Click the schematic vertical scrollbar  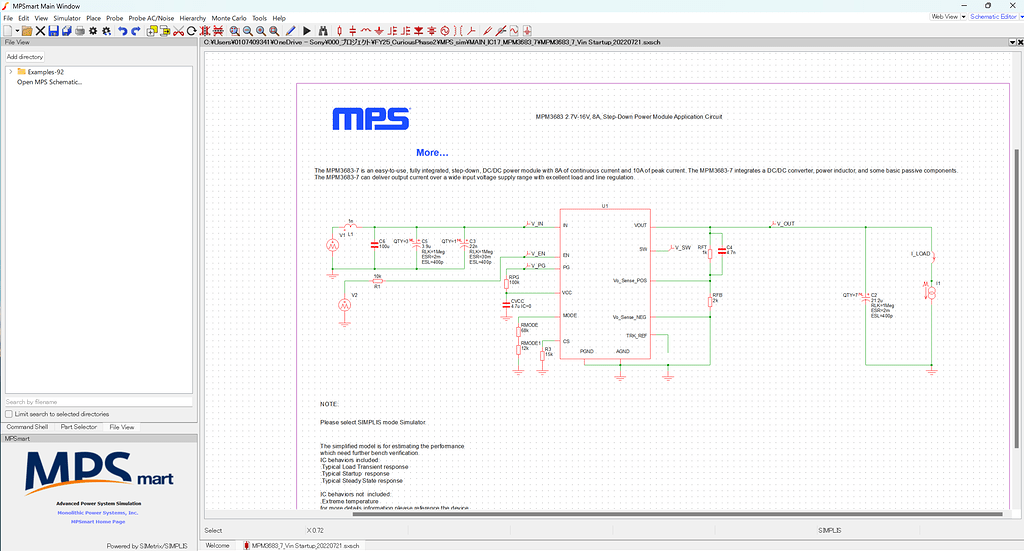1016,299
